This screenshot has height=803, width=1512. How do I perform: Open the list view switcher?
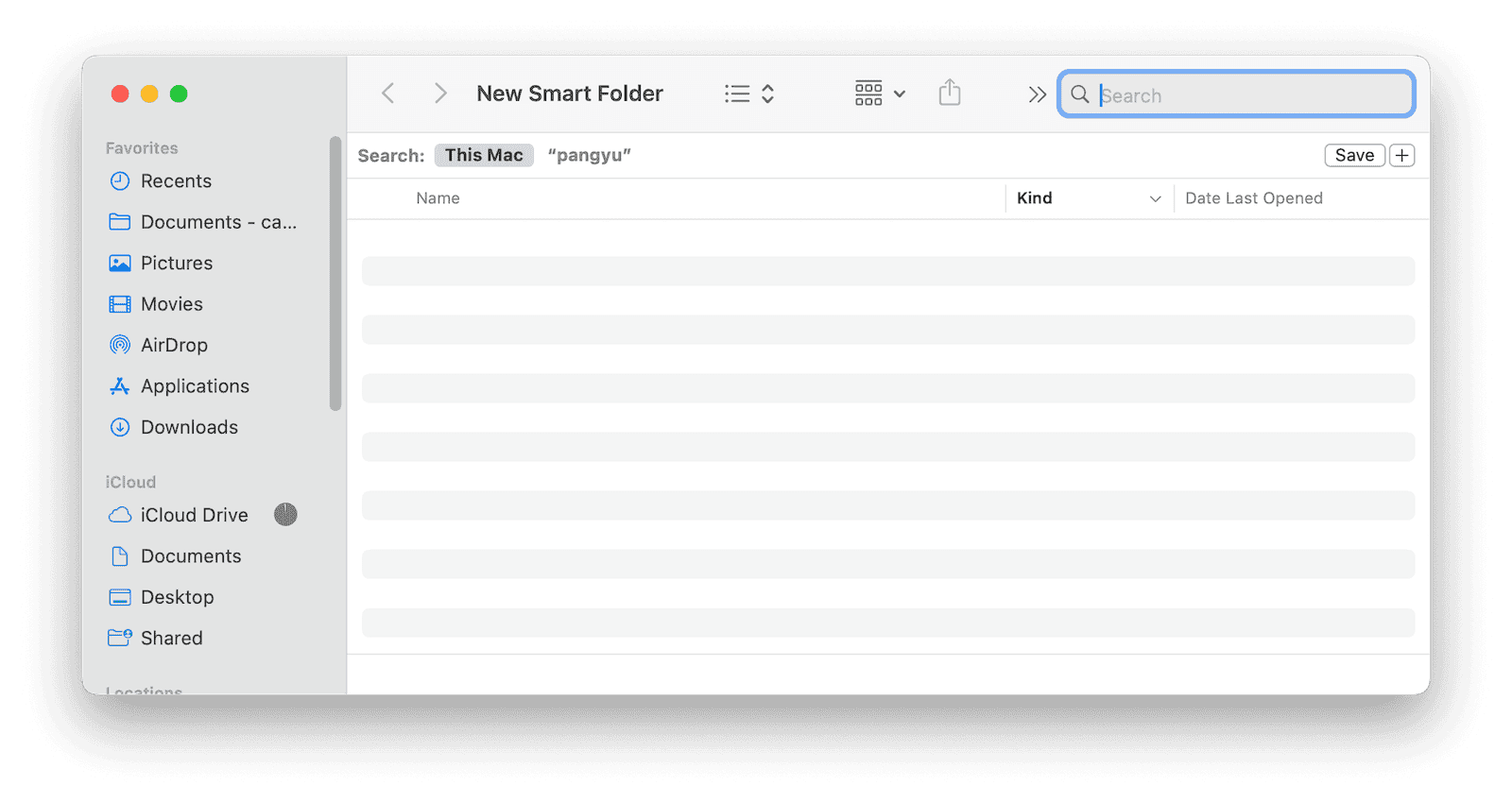pyautogui.click(x=749, y=94)
